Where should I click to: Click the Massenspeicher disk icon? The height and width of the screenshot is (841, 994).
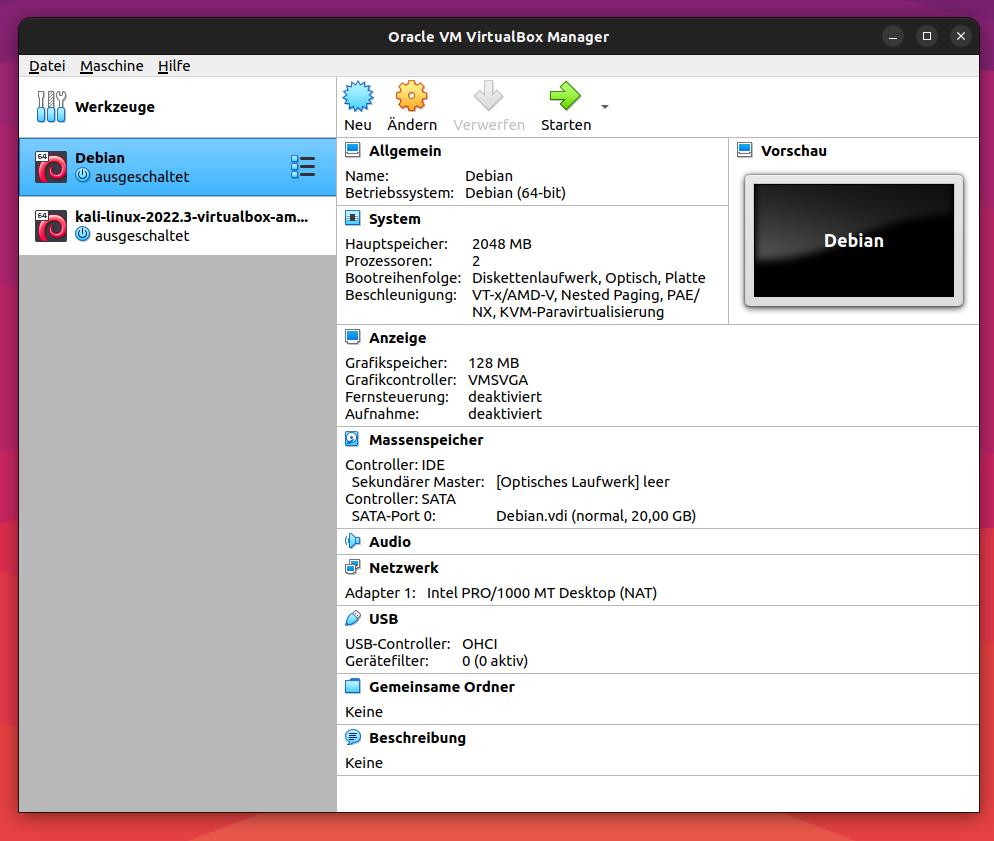tap(352, 439)
